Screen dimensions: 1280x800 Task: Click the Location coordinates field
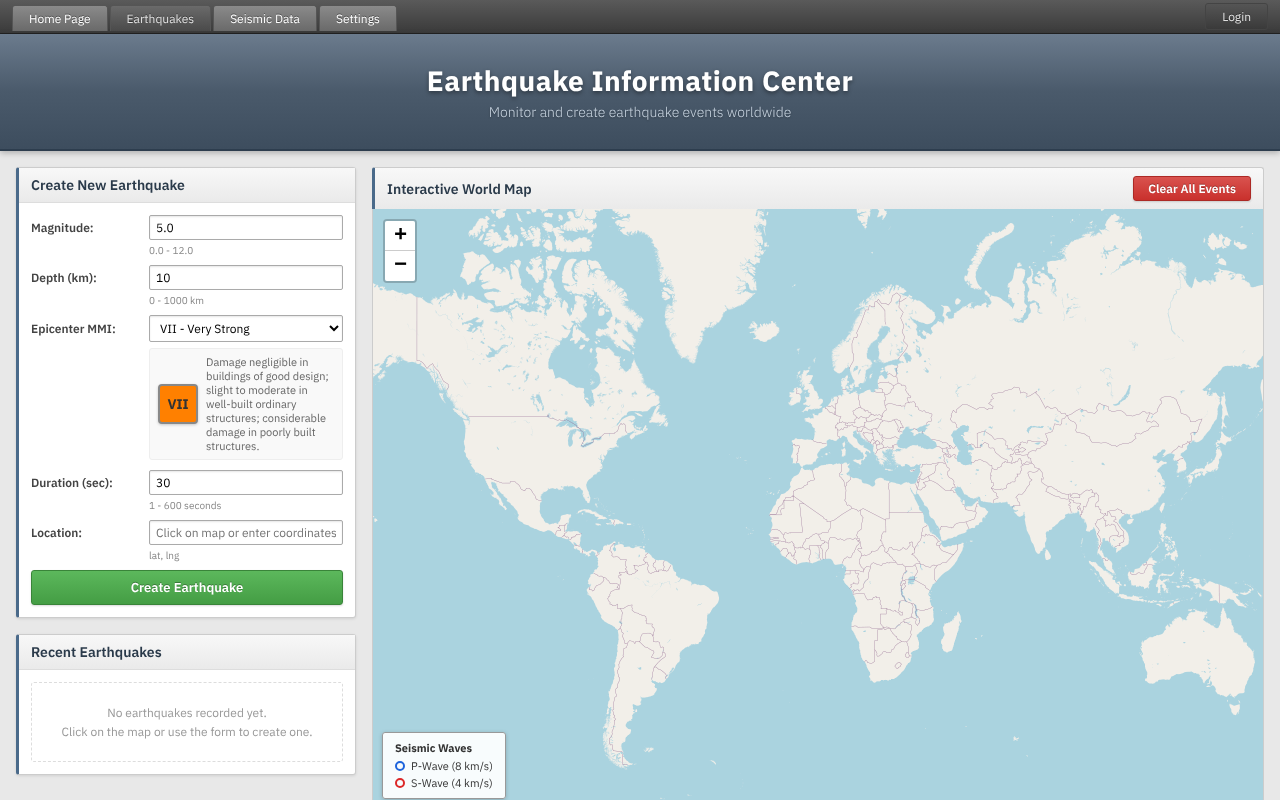pyautogui.click(x=245, y=532)
